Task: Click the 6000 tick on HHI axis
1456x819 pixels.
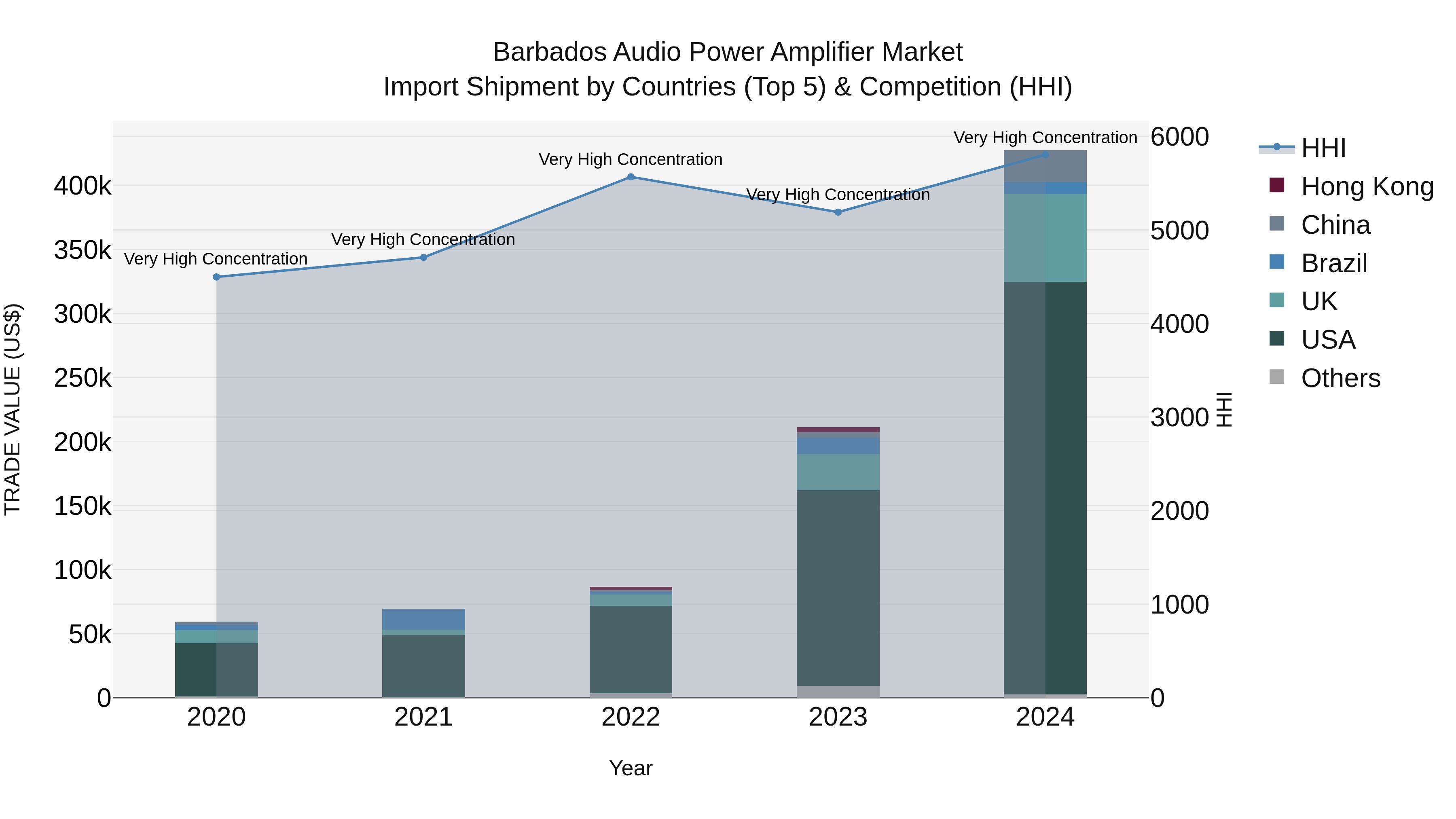Action: pos(1180,137)
